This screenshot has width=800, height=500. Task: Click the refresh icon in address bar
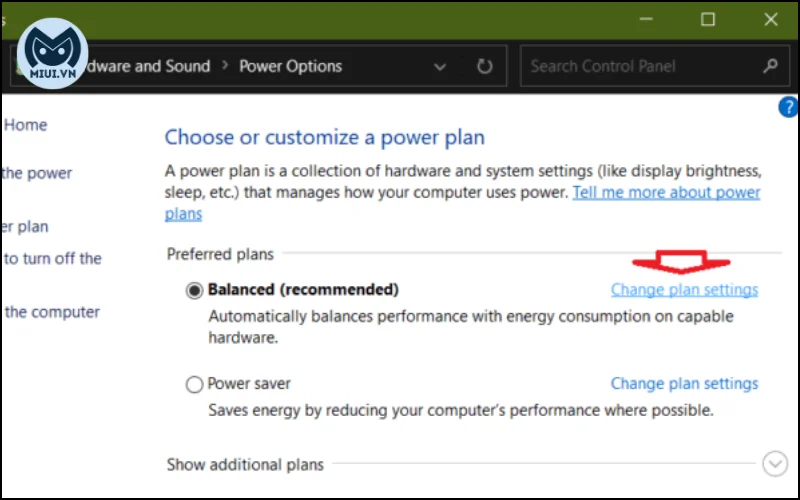pos(484,66)
